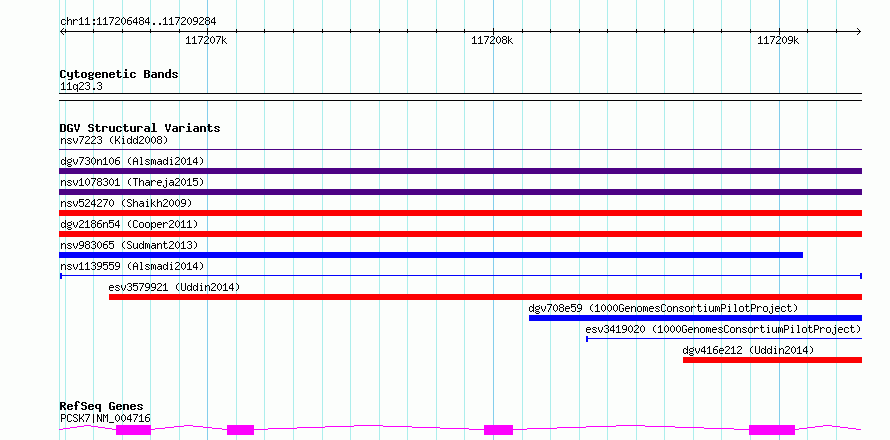Click the PCSK7|NM_004716 gene label
Screen dimensions: 890x440
click(105, 418)
